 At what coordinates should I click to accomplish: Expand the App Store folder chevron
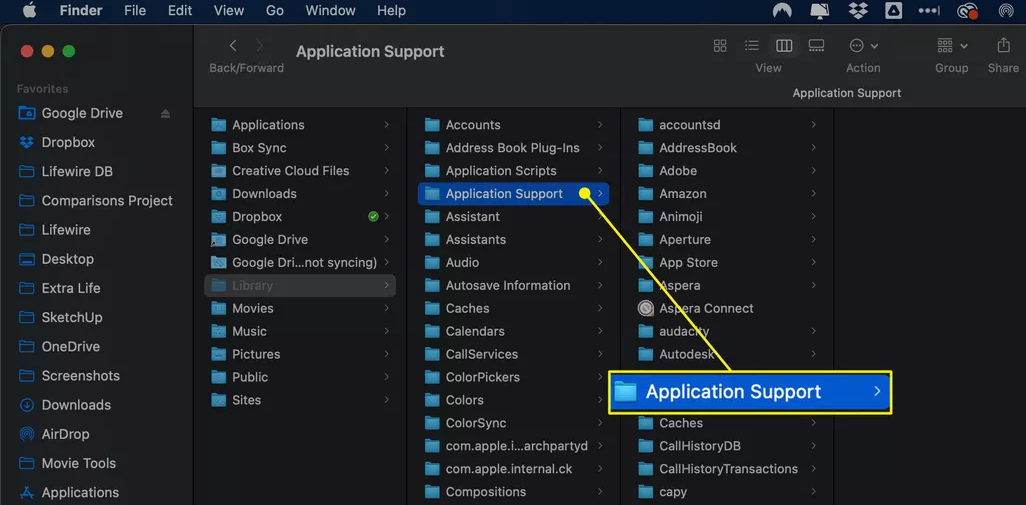coord(813,262)
